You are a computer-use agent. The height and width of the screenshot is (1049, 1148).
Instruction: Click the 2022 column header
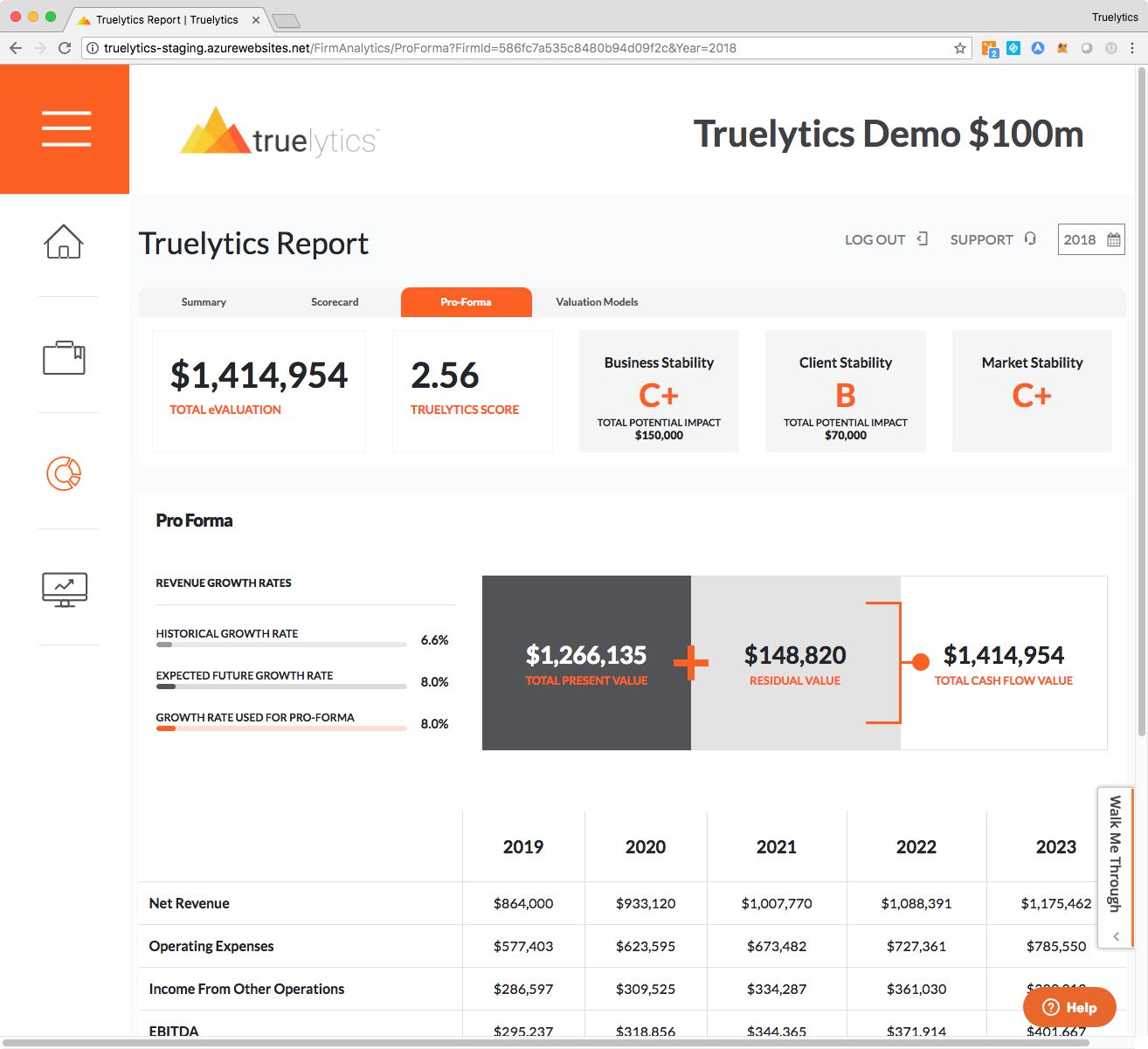(x=916, y=846)
